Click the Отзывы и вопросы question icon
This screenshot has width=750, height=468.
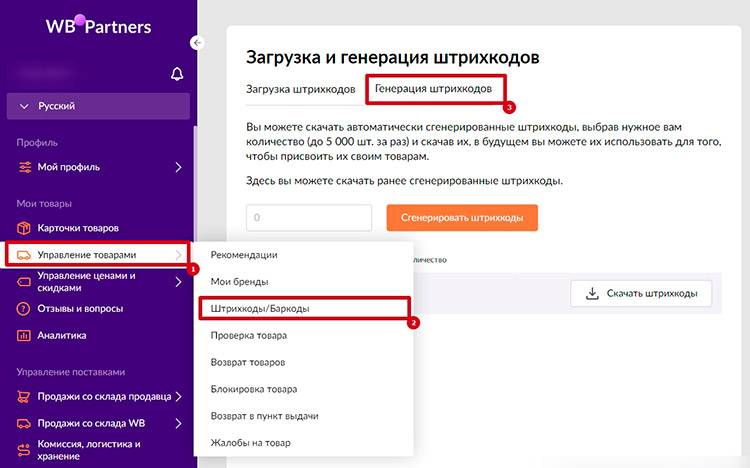[x=23, y=309]
